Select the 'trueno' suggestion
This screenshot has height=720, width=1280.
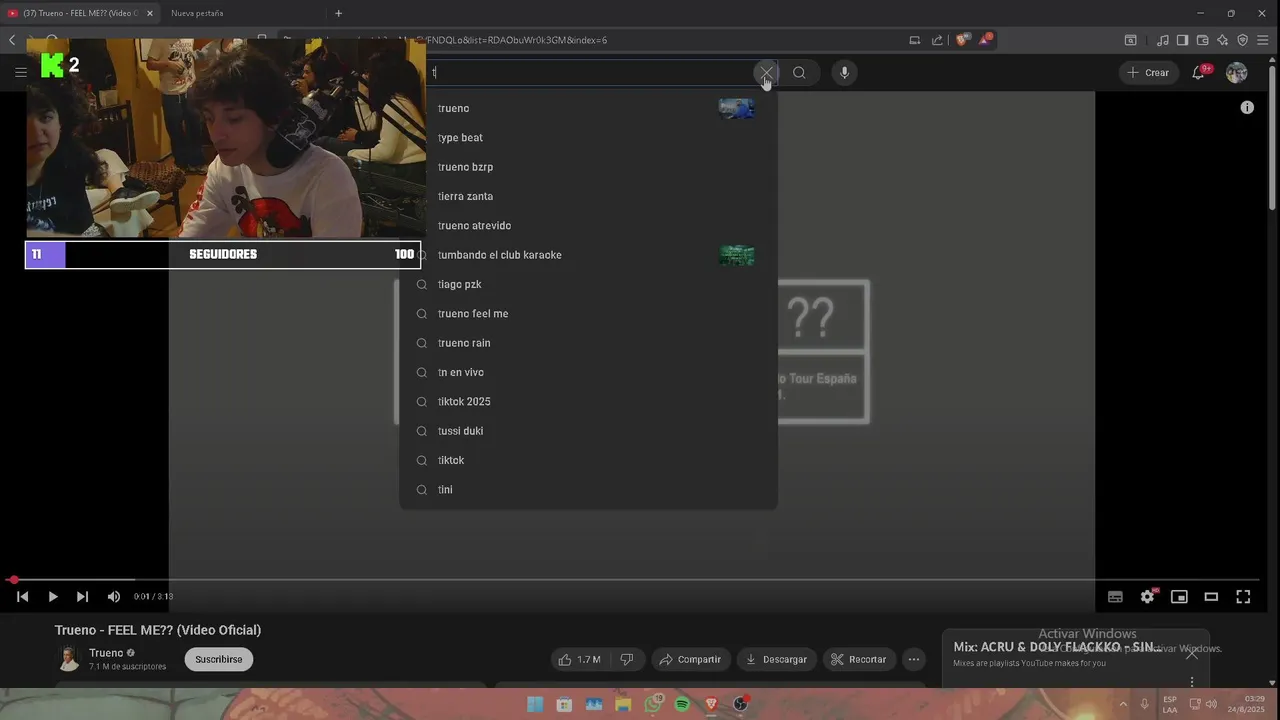pos(588,108)
